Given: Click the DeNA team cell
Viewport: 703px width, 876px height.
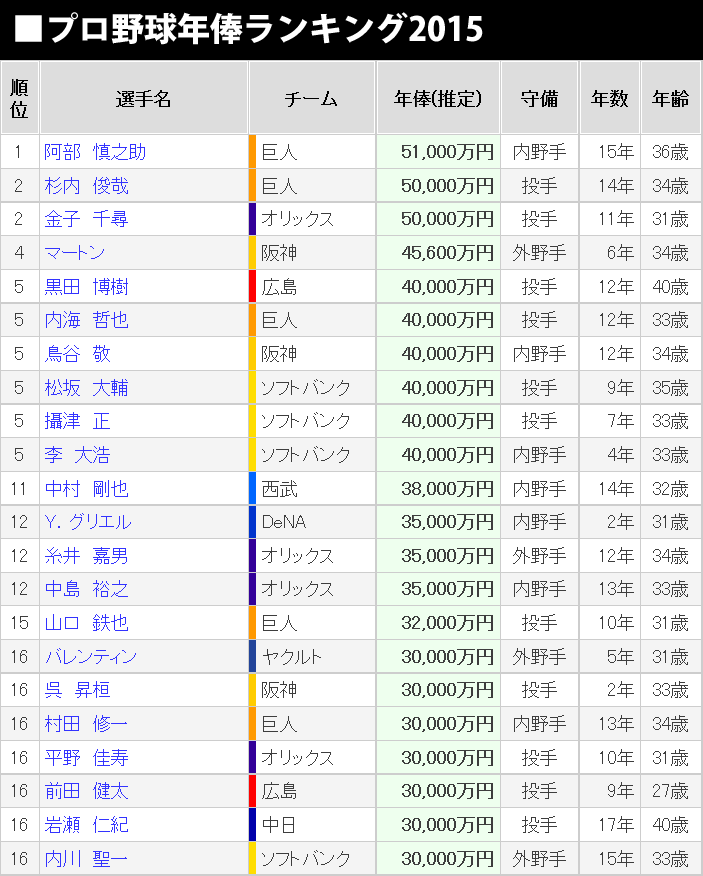Looking at the screenshot, I should pyautogui.click(x=312, y=522).
